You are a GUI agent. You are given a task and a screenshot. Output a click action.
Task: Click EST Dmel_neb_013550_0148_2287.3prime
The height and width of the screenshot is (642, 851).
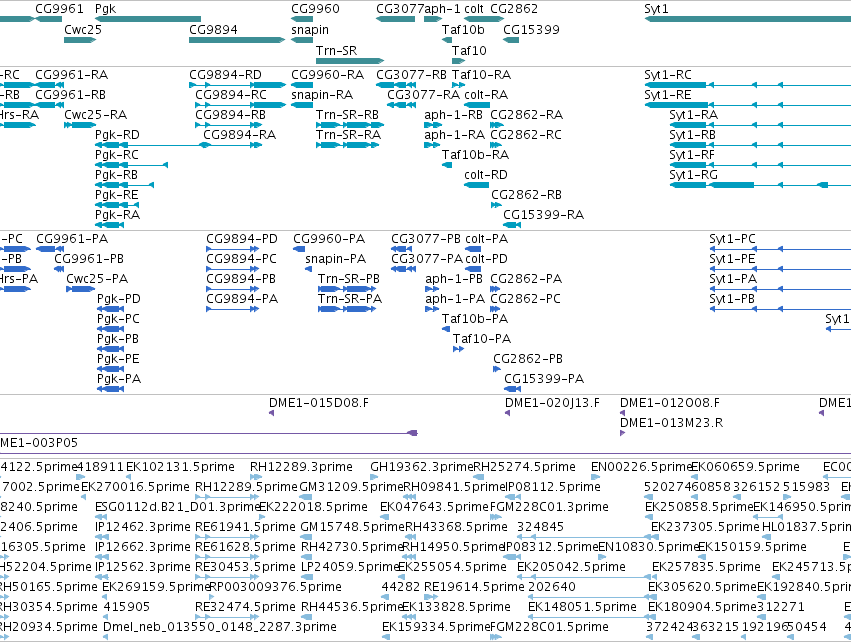pyautogui.click(x=220, y=627)
